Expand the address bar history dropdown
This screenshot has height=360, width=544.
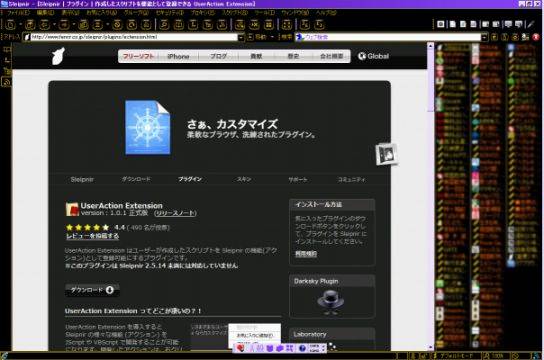tap(241, 37)
